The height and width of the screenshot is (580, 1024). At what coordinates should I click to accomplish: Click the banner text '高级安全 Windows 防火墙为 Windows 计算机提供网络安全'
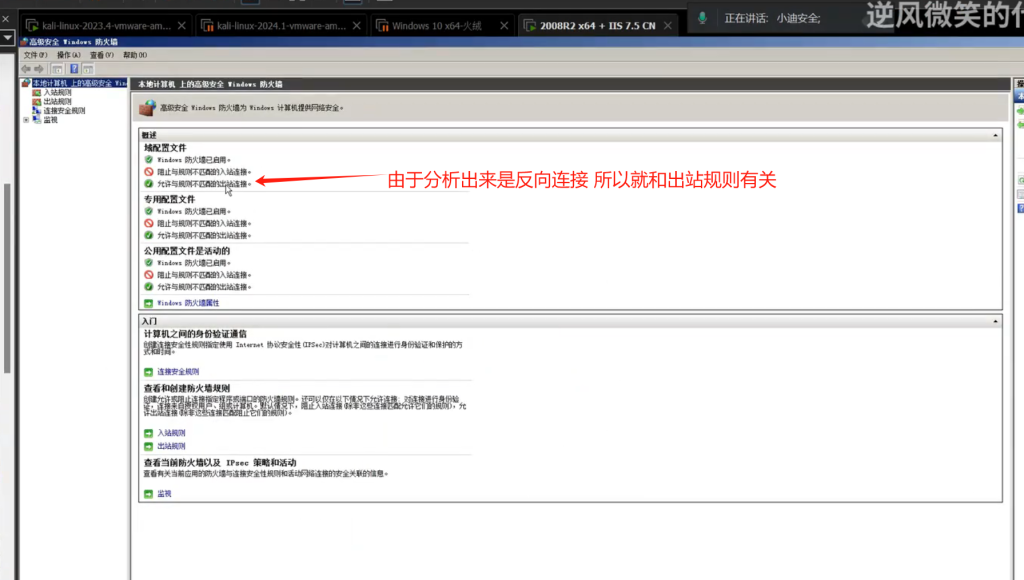(x=251, y=108)
